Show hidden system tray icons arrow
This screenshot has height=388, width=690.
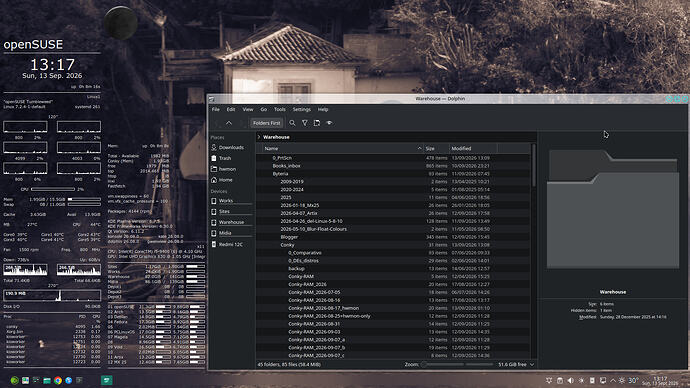[x=613, y=381]
